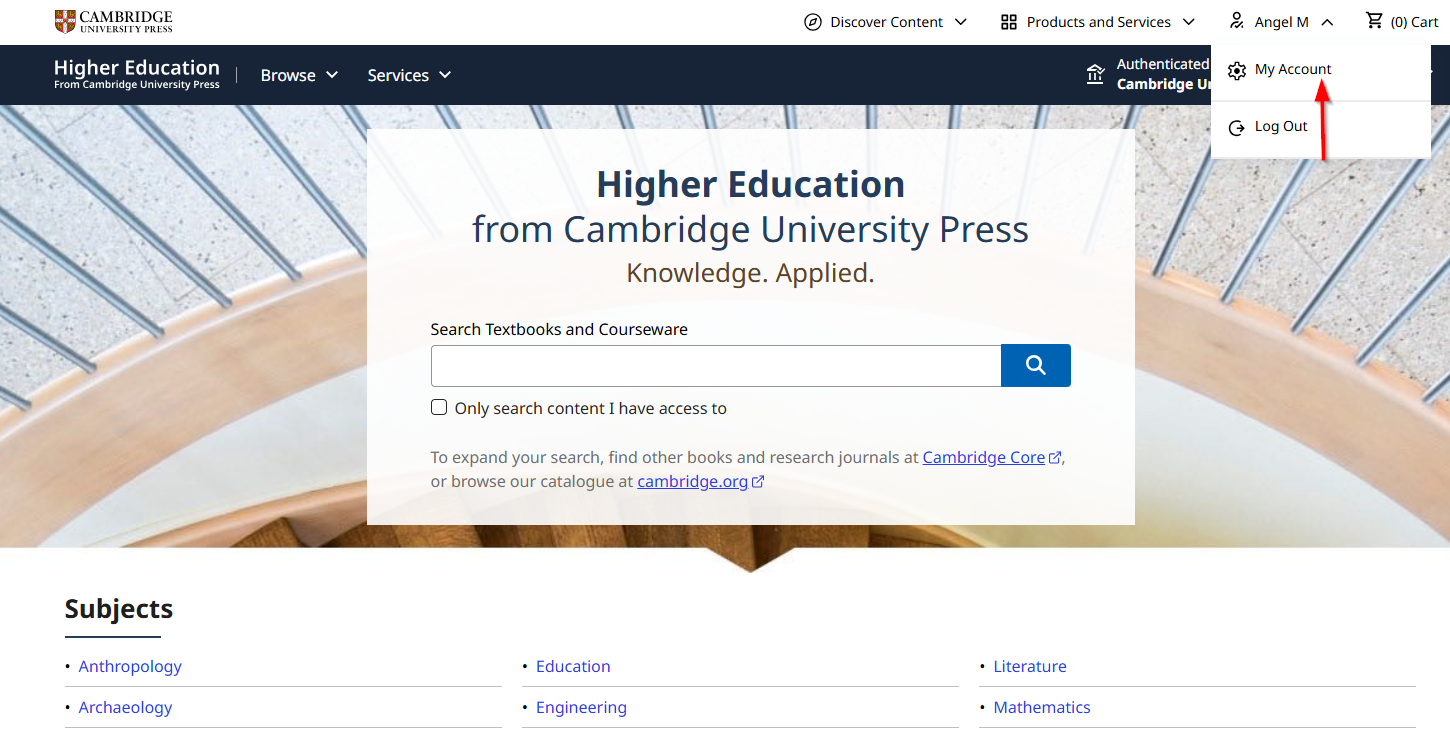1450x740 pixels.
Task: Click the compass icon beside Discover Content
Action: (813, 22)
